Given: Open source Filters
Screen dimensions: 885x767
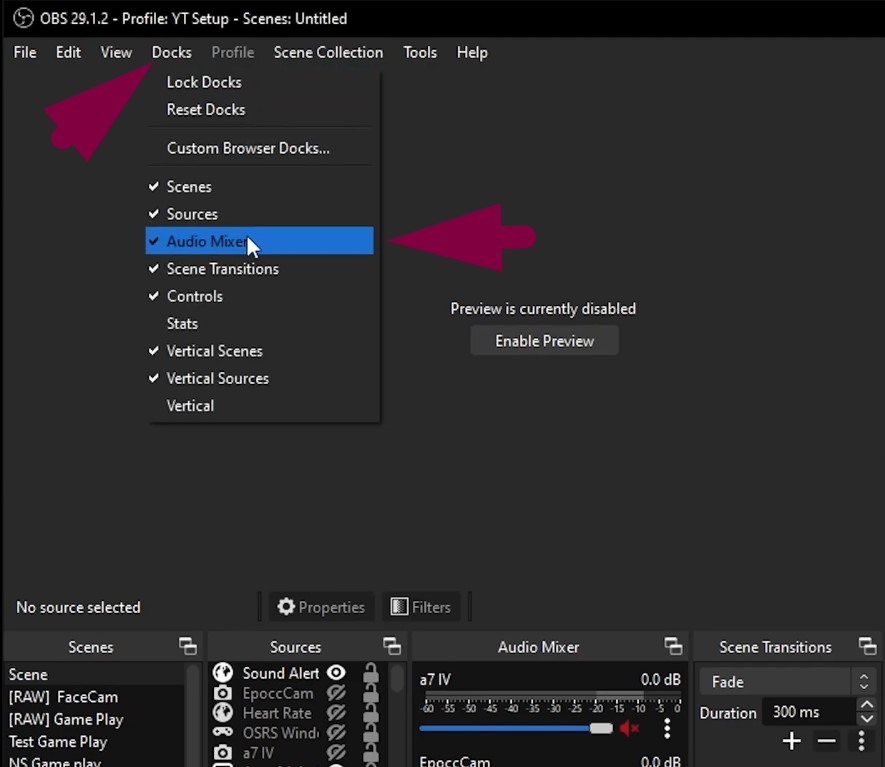Looking at the screenshot, I should click(421, 607).
